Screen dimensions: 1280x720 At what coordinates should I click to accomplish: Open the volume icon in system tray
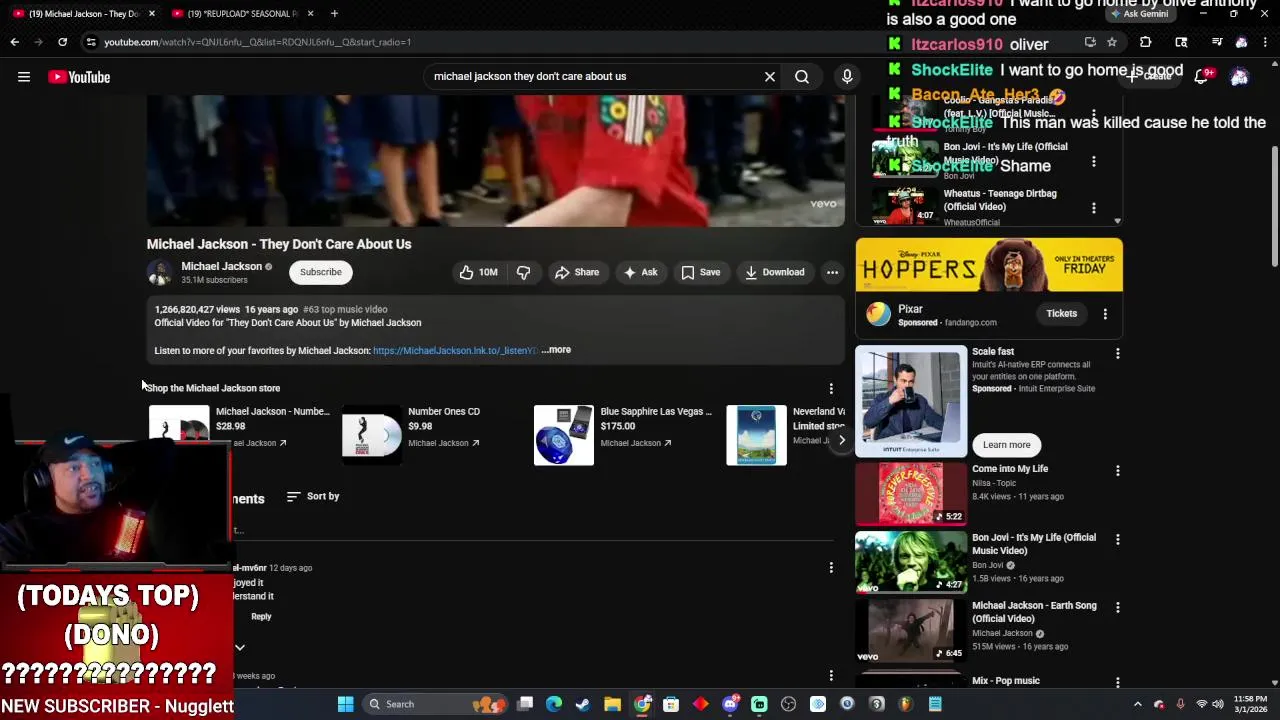pos(1220,704)
